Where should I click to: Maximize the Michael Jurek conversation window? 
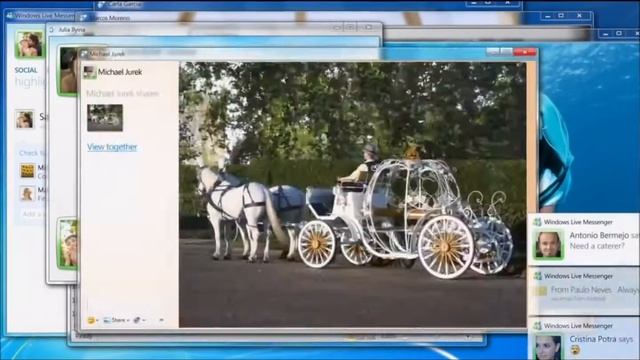507,52
